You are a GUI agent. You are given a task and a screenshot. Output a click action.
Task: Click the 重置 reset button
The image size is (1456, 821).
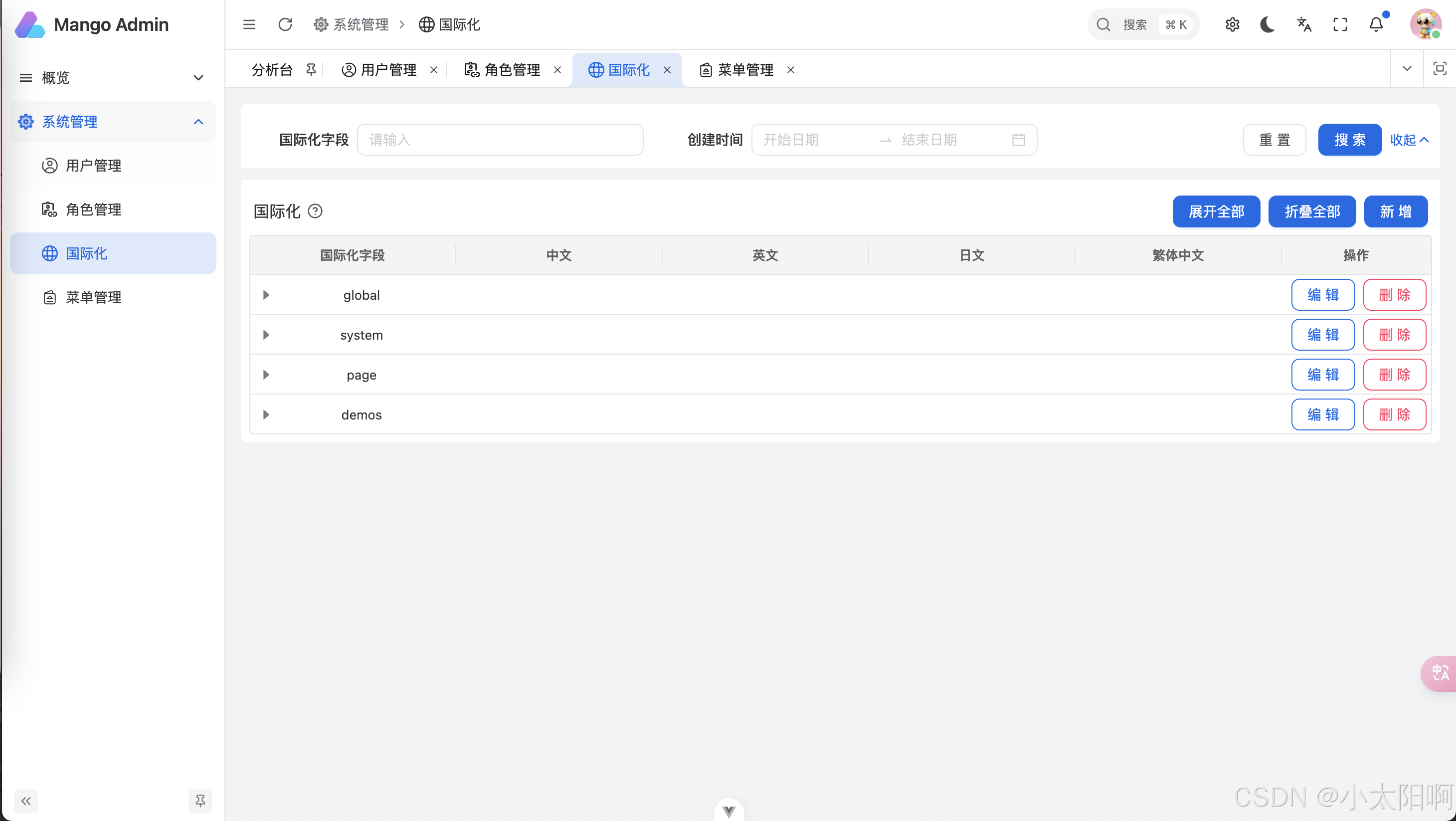(1274, 140)
